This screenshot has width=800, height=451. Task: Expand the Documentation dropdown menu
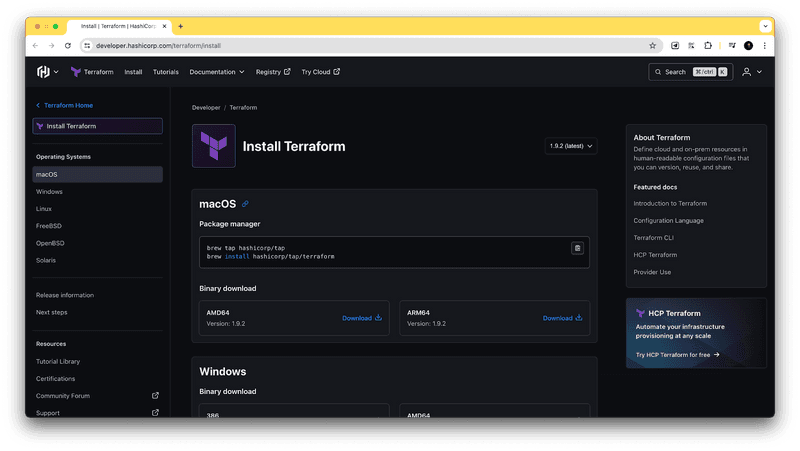[217, 72]
